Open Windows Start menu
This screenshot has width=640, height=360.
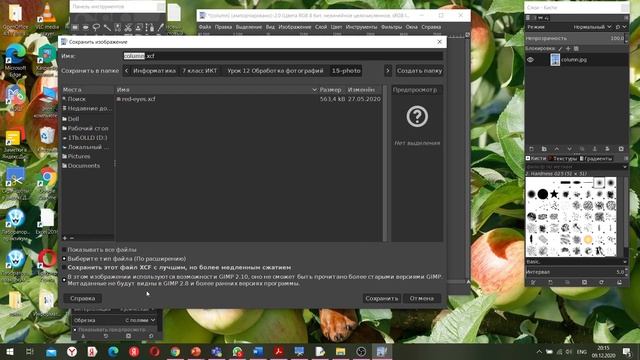click(10, 351)
